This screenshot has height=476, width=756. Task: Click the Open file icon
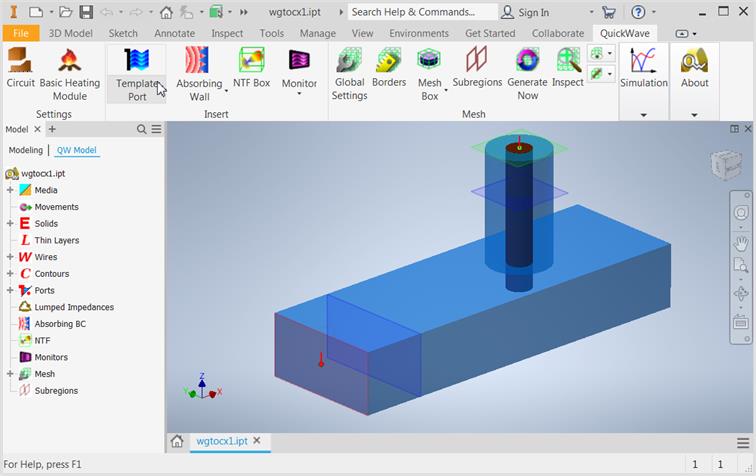[x=66, y=12]
